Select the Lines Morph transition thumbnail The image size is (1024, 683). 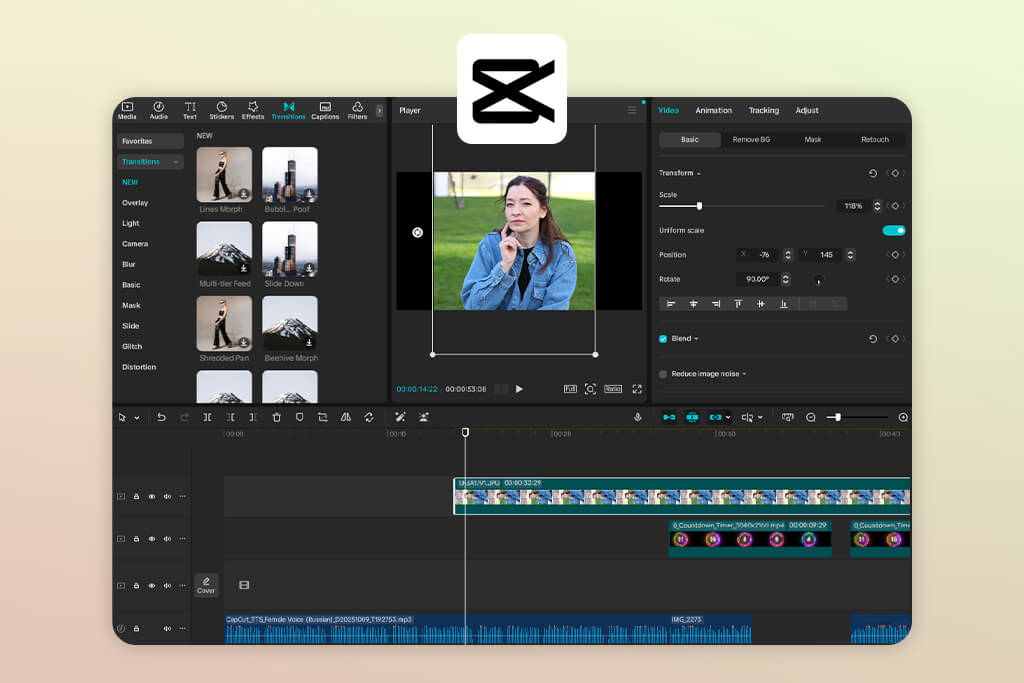(224, 174)
